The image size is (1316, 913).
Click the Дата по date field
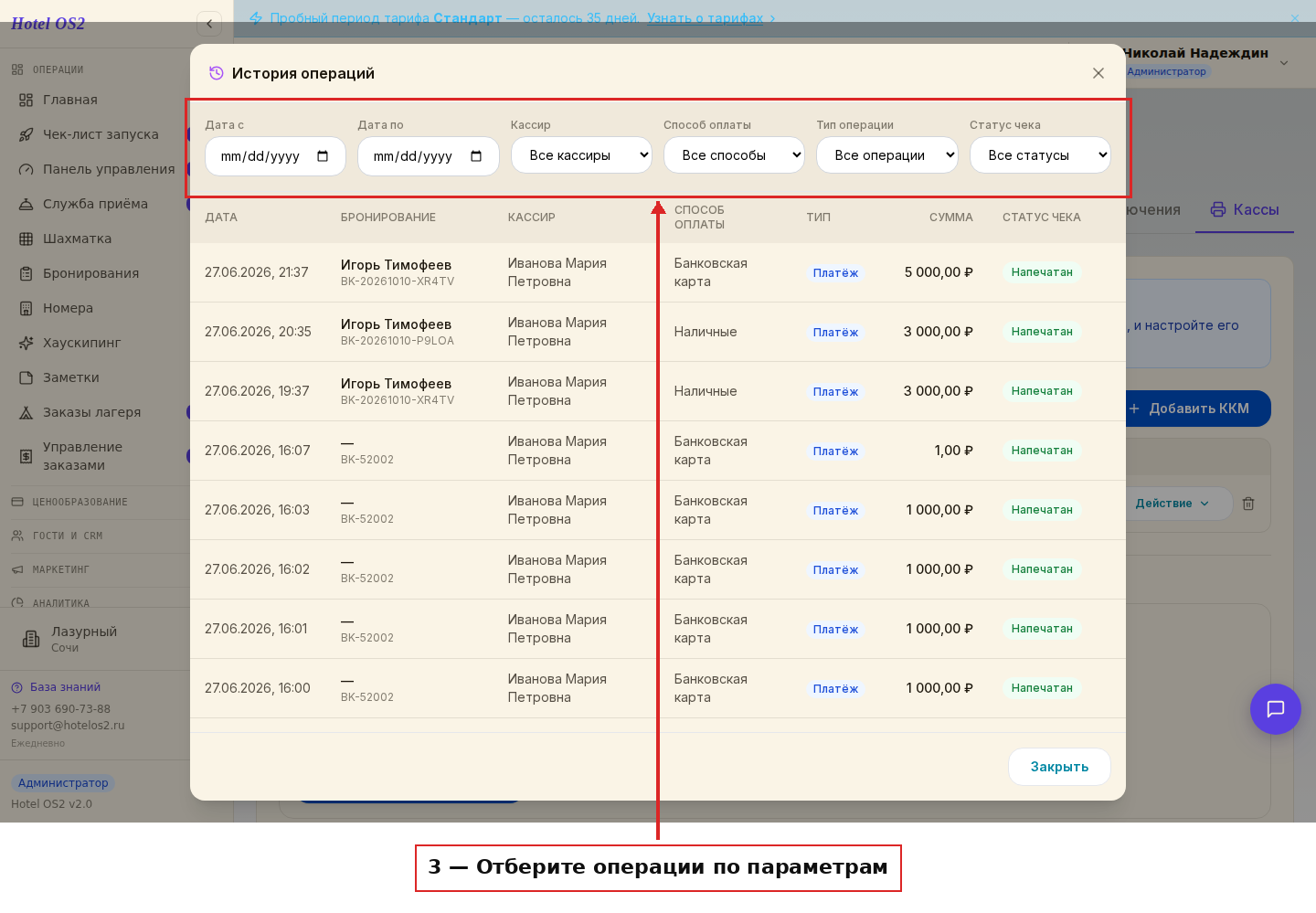(x=429, y=156)
